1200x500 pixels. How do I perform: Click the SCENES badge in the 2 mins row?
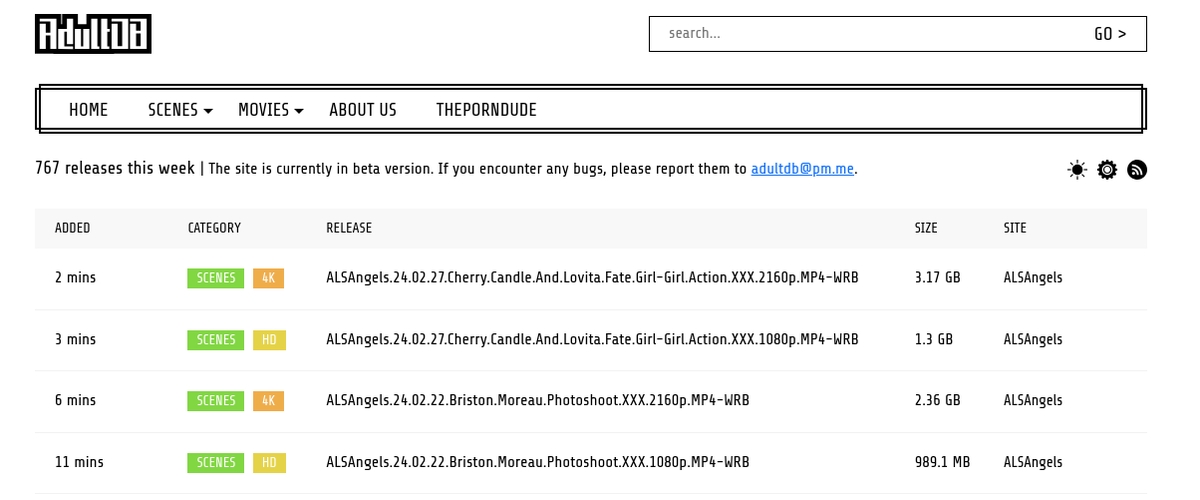pyautogui.click(x=215, y=278)
